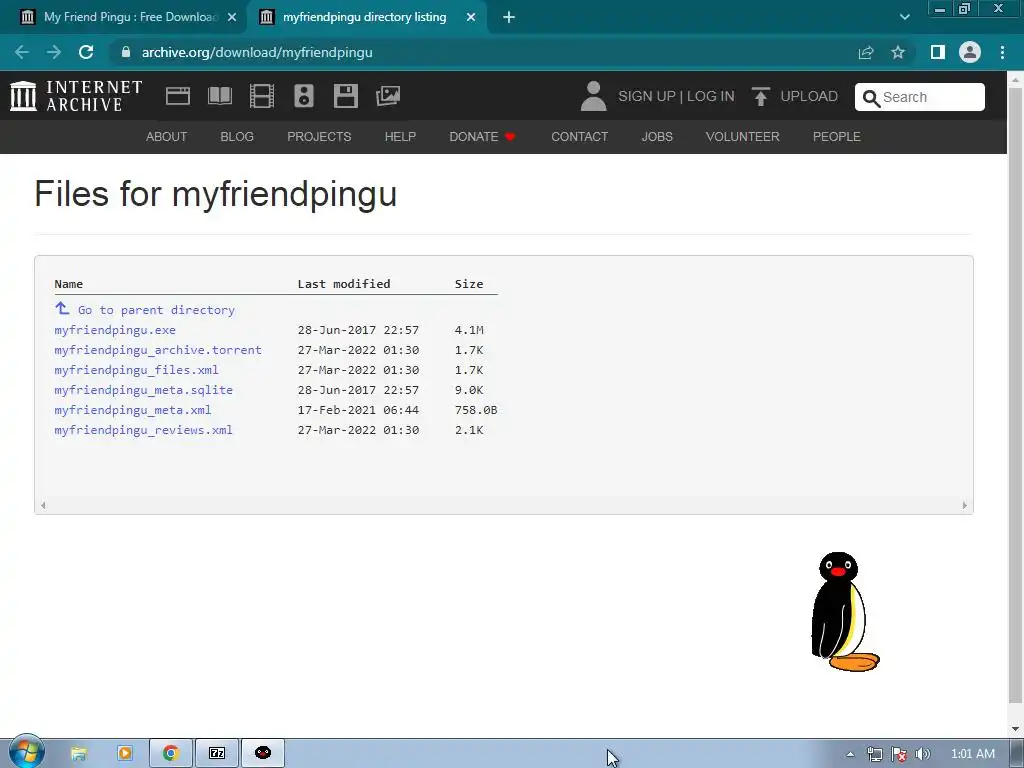
Task: Open the Windows Start orb
Action: (x=25, y=751)
